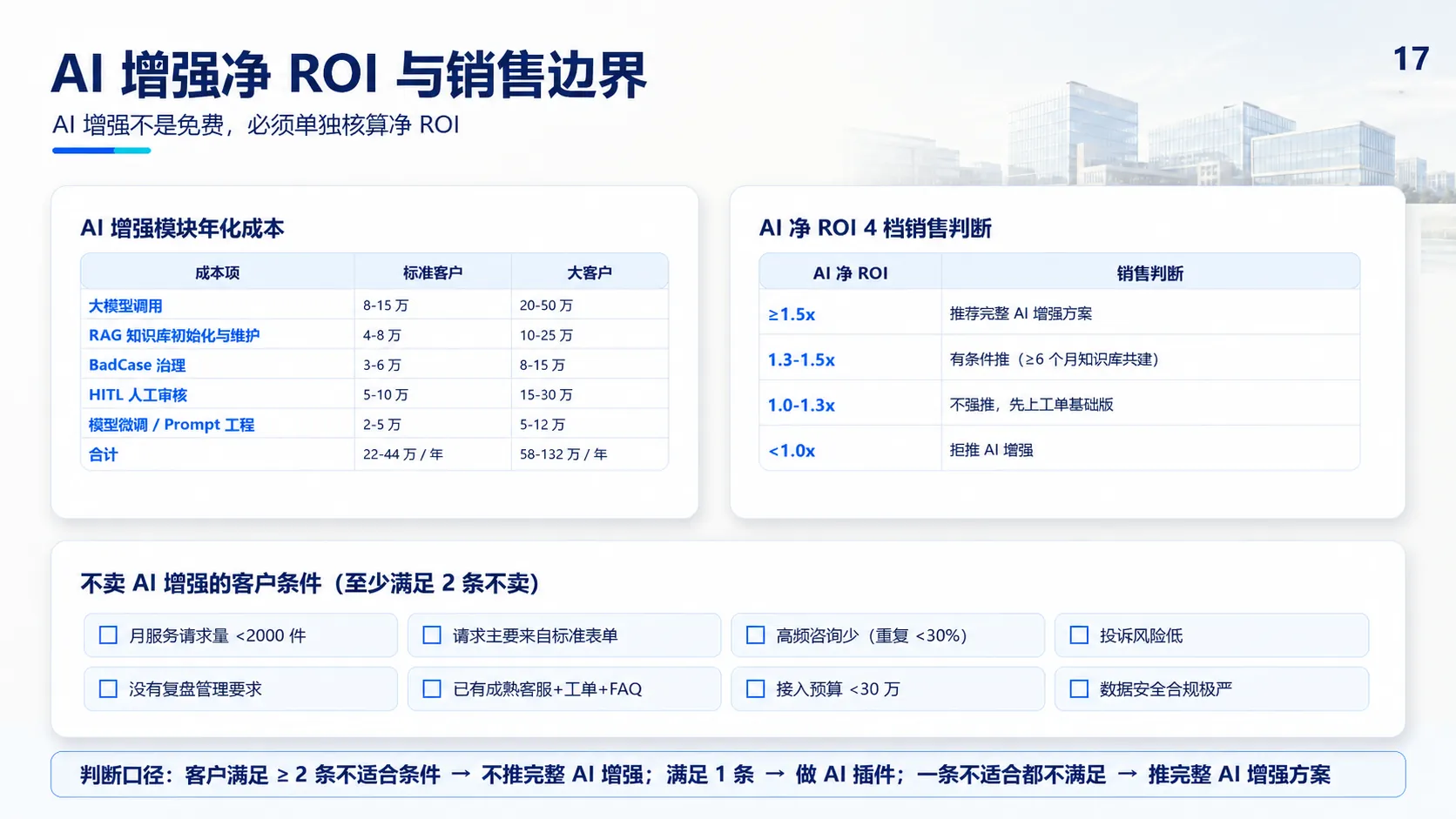1456x819 pixels.
Task: Click the 成本项 column header
Action: click(217, 272)
